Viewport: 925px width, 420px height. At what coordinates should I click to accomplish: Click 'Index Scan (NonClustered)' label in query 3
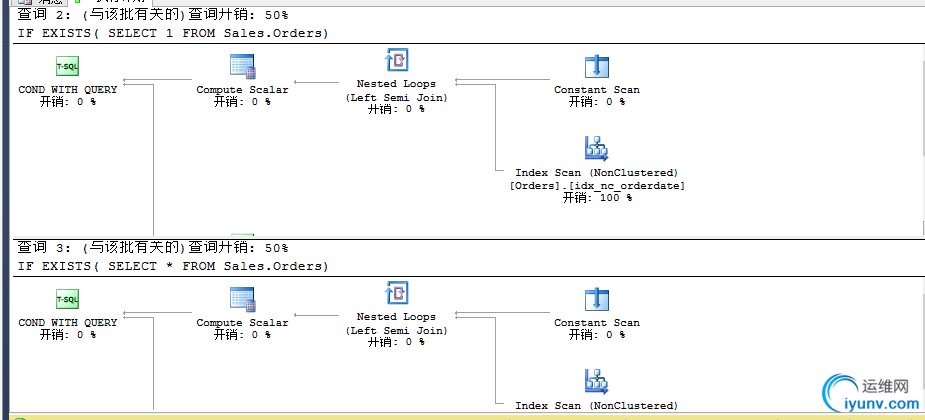point(597,406)
